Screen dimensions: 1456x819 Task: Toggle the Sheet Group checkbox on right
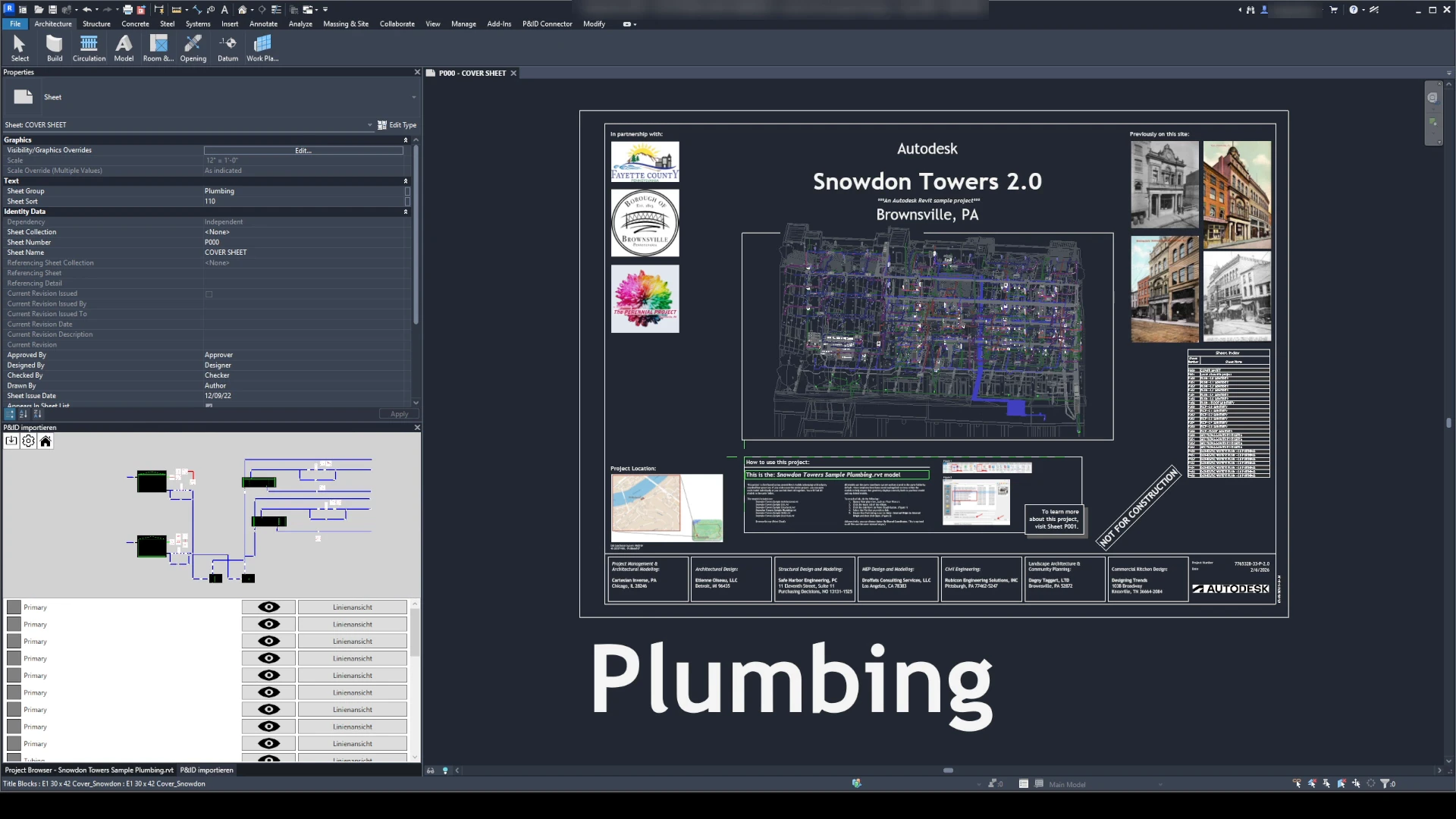407,192
